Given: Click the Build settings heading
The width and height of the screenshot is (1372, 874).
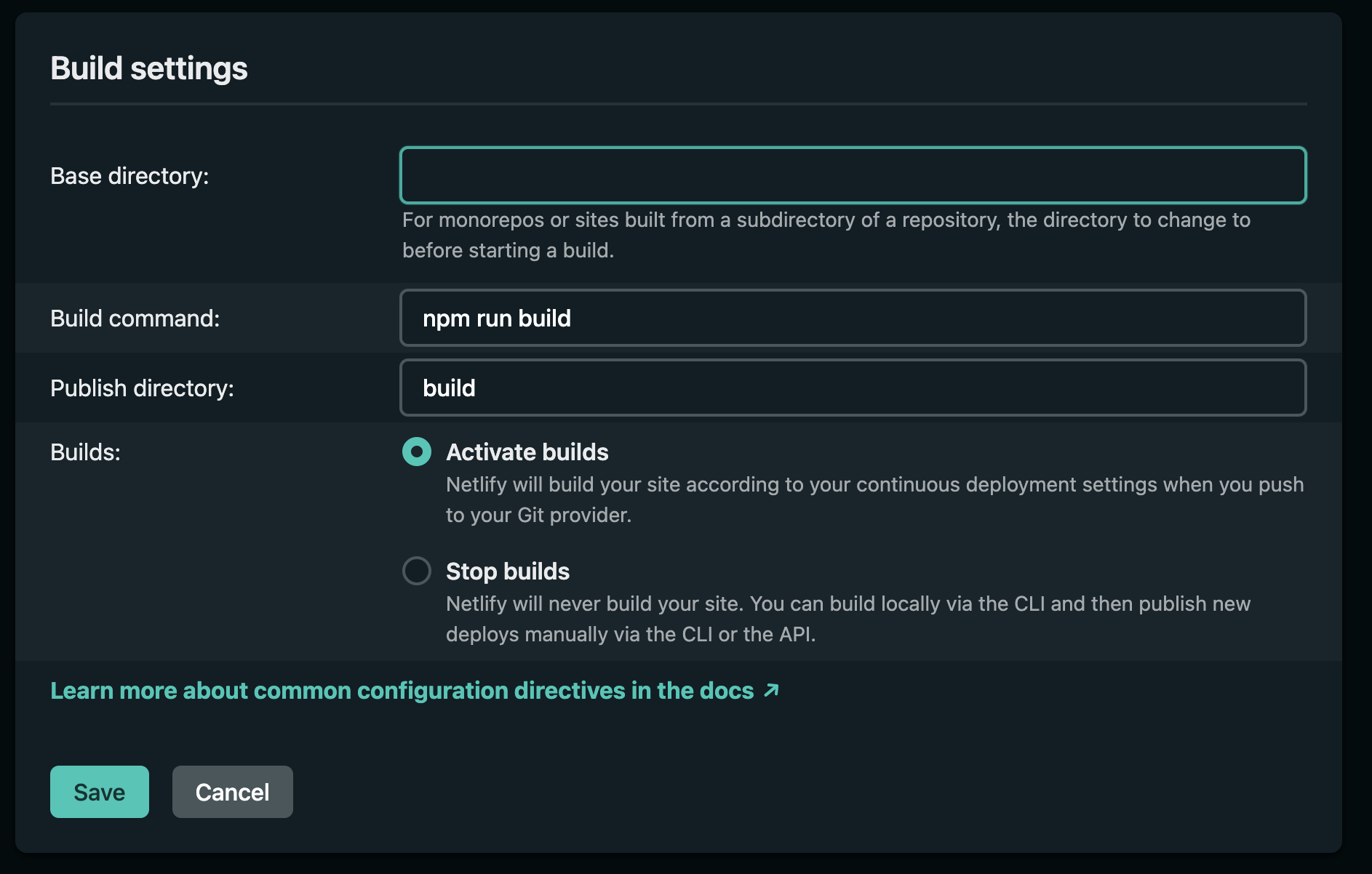Looking at the screenshot, I should click(148, 68).
